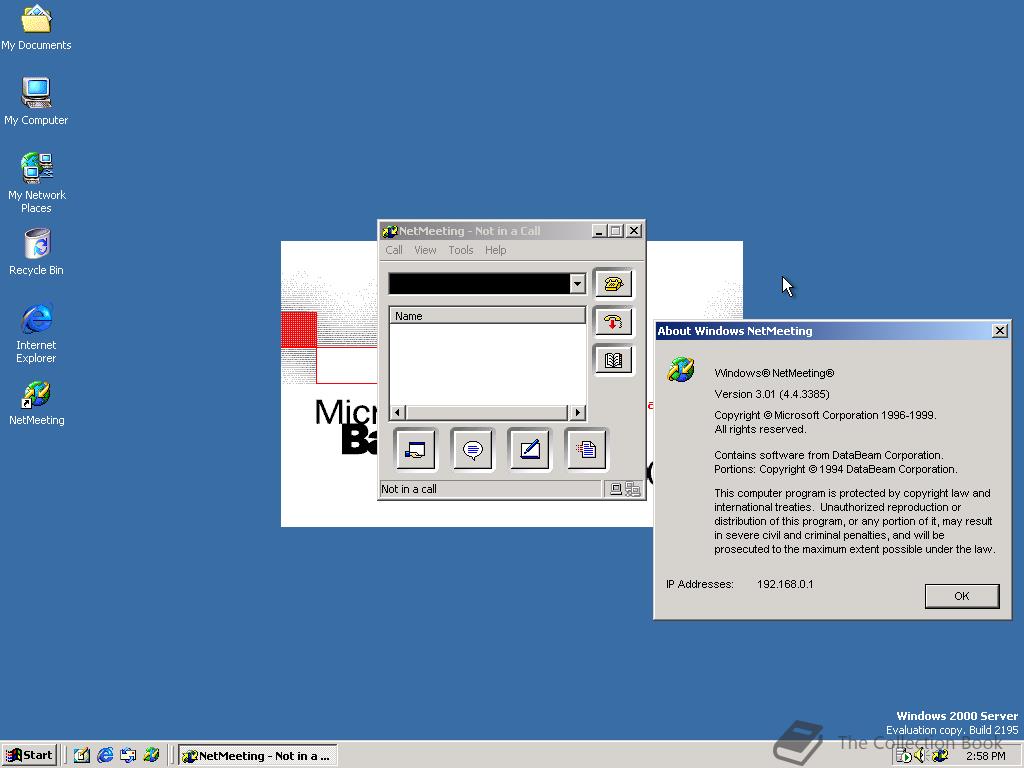Viewport: 1024px width, 768px height.
Task: Select the NetMeeting desktop shortcut
Action: (37, 404)
